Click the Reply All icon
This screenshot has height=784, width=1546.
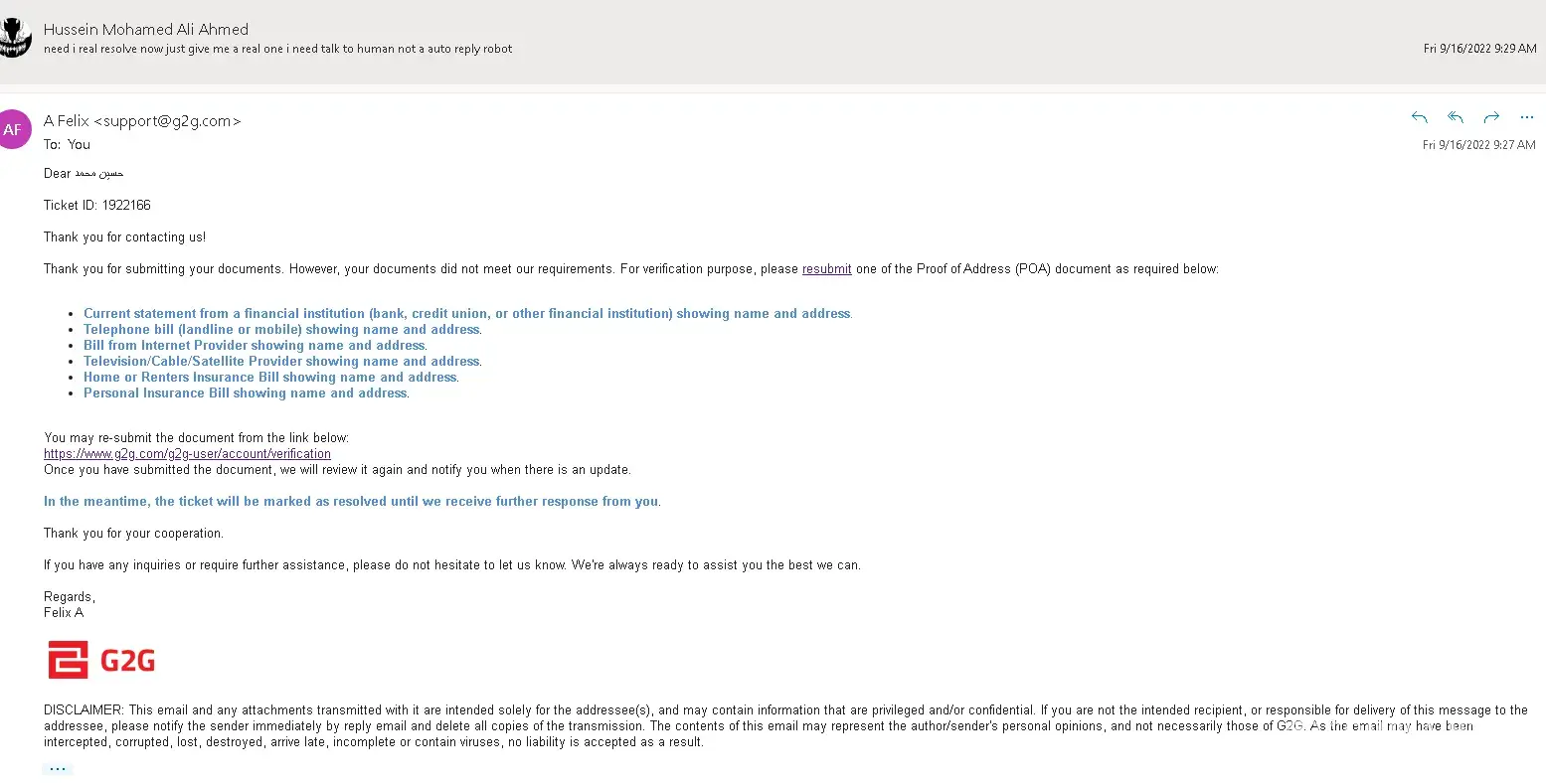pos(1456,117)
